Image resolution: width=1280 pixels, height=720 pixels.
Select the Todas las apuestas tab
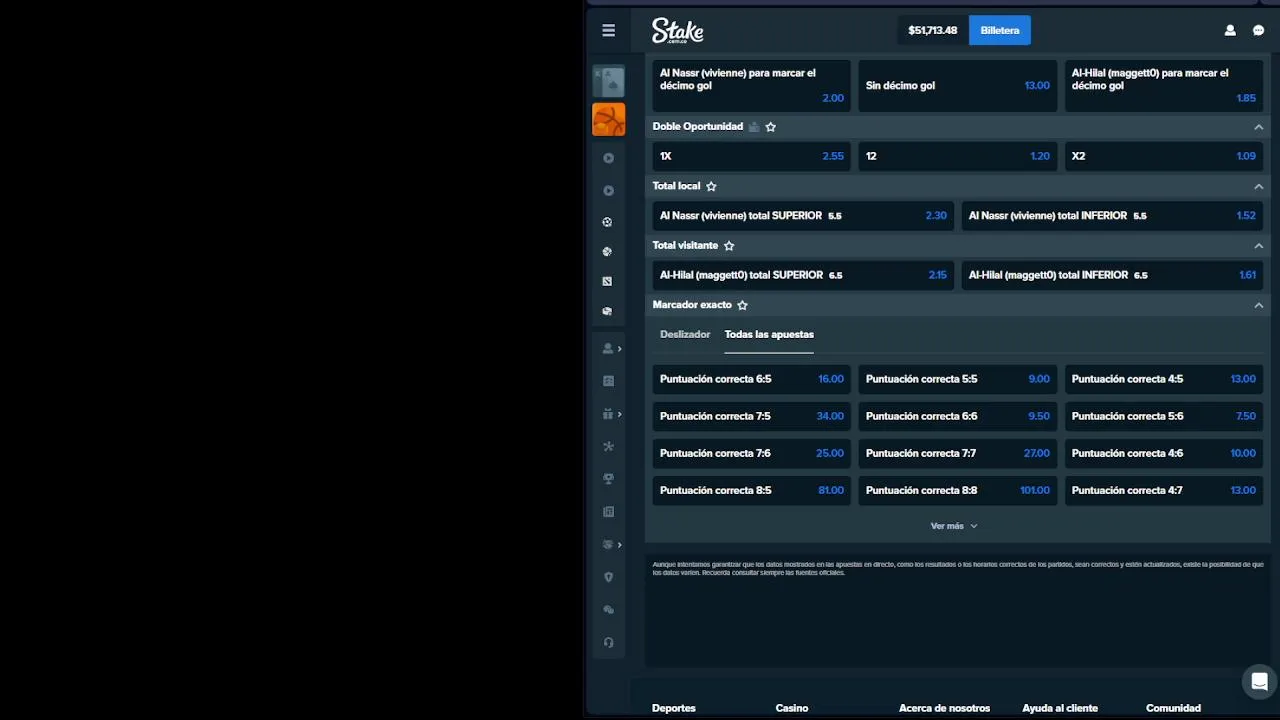(x=769, y=334)
